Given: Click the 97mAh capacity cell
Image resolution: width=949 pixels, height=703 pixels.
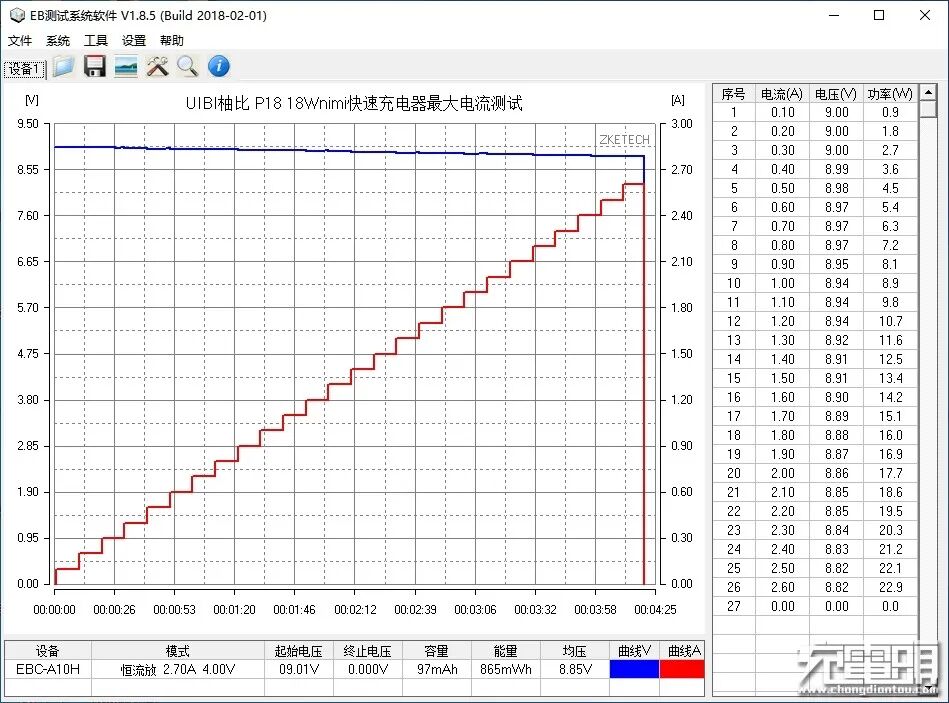Looking at the screenshot, I should (437, 669).
